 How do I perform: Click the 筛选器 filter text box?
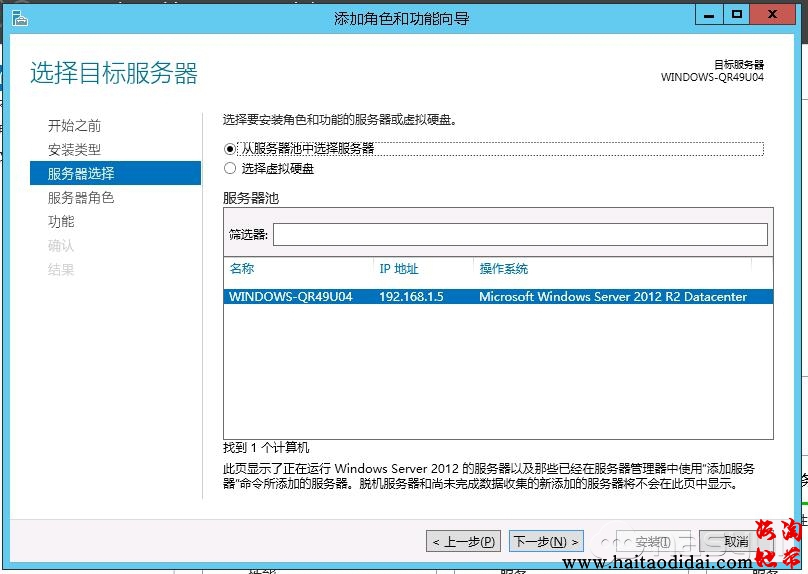click(520, 234)
